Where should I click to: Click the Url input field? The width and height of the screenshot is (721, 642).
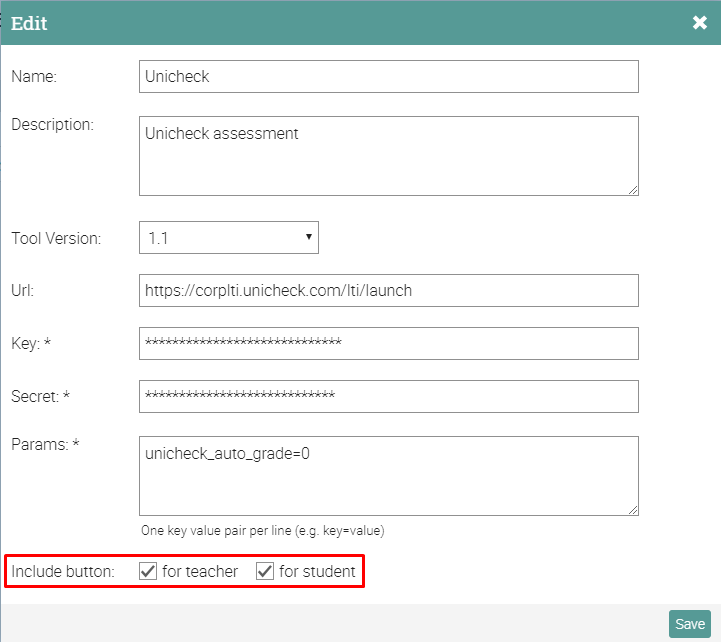coord(389,291)
